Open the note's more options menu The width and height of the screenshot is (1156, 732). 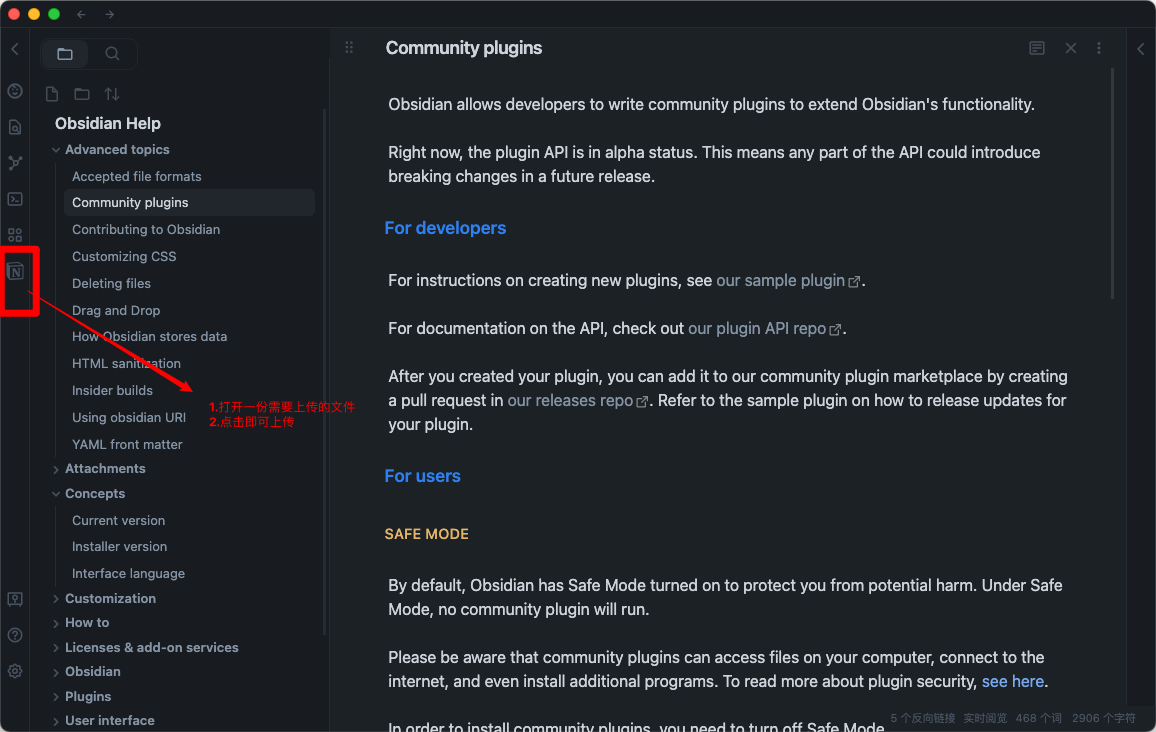[x=1099, y=48]
